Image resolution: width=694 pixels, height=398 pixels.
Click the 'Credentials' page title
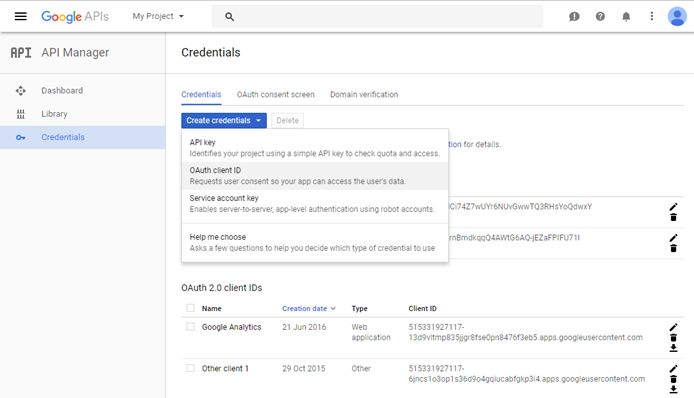(x=211, y=52)
